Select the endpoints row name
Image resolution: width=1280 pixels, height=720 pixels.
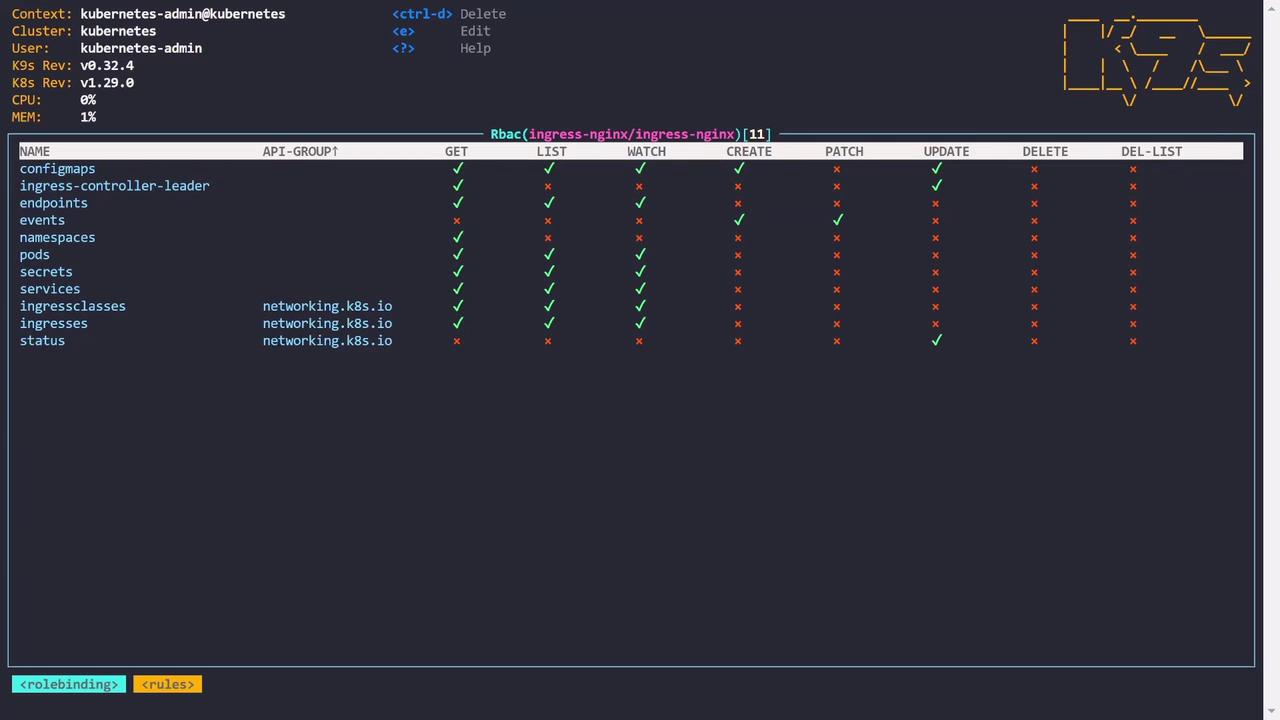pos(54,203)
